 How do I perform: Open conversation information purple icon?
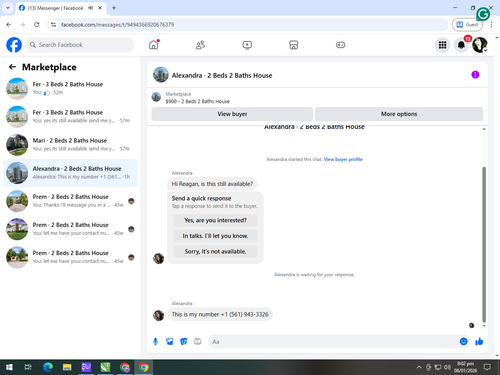pos(475,75)
